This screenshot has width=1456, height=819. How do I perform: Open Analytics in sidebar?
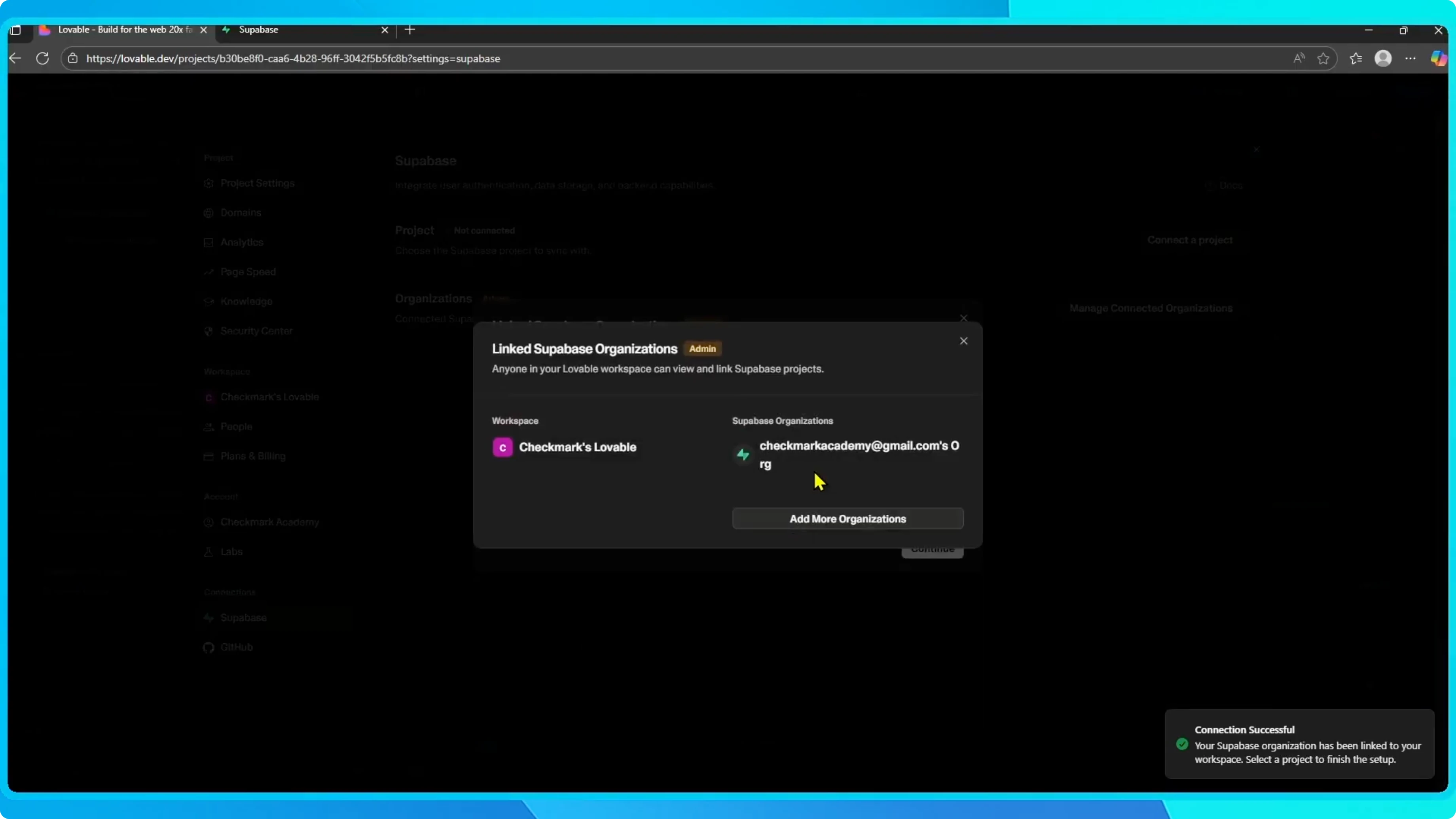pos(233,242)
